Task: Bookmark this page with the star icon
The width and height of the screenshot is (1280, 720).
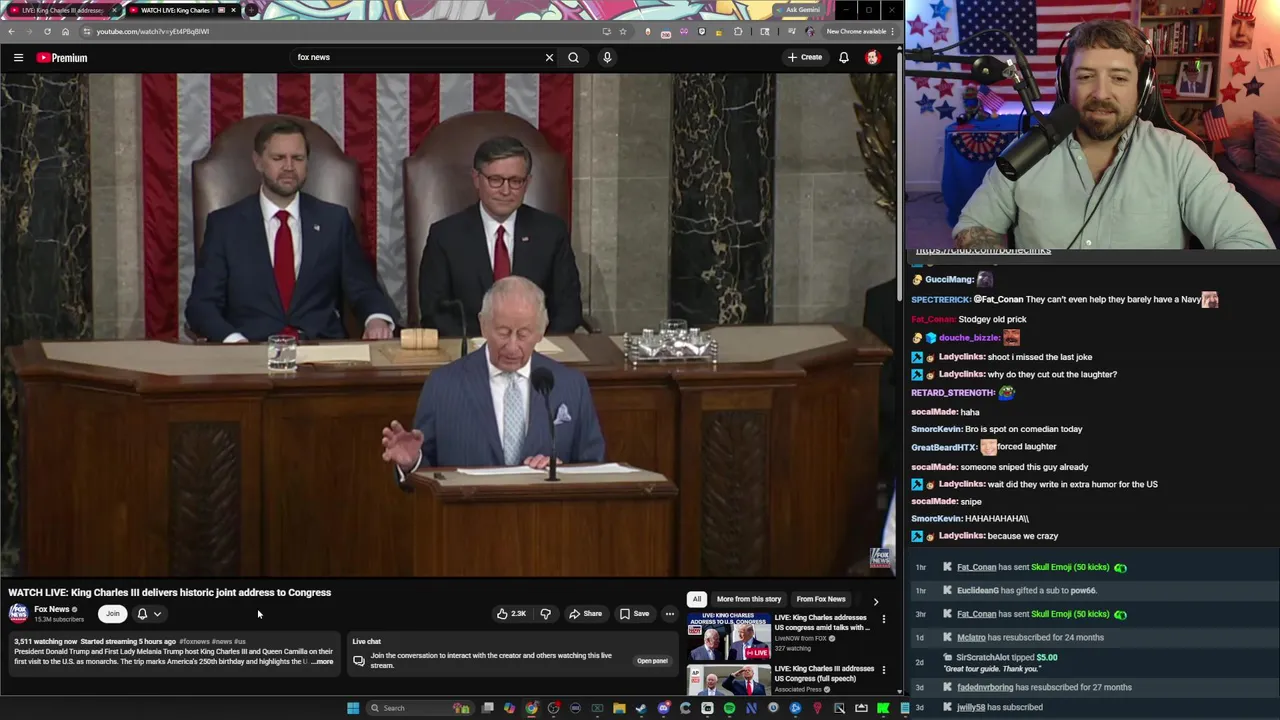Action: pos(623,31)
